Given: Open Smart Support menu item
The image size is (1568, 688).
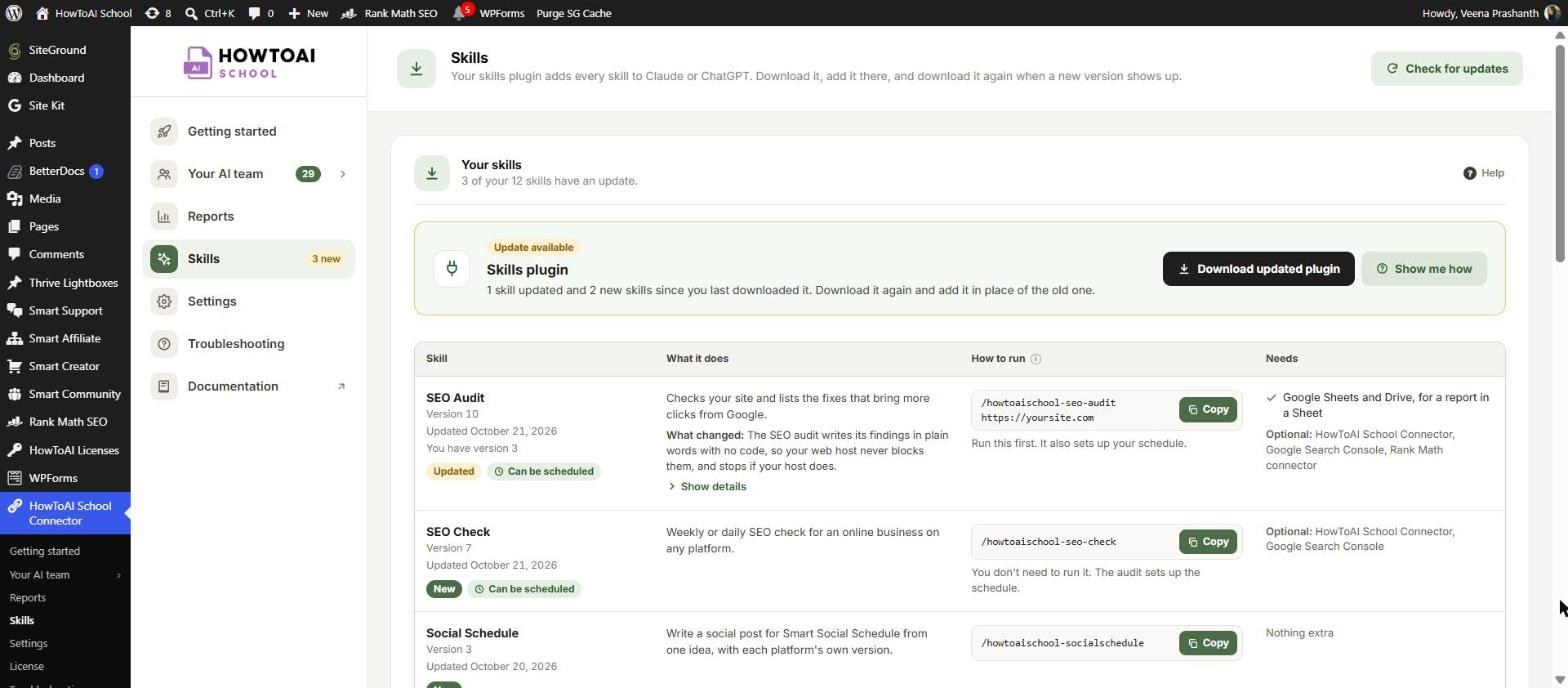Looking at the screenshot, I should [x=65, y=311].
